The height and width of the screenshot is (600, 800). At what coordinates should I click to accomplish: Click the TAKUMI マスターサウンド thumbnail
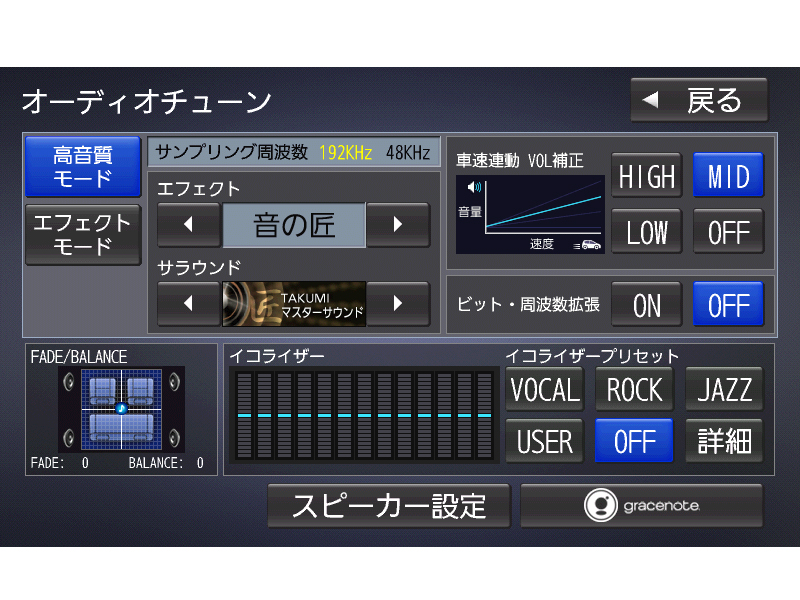point(294,304)
